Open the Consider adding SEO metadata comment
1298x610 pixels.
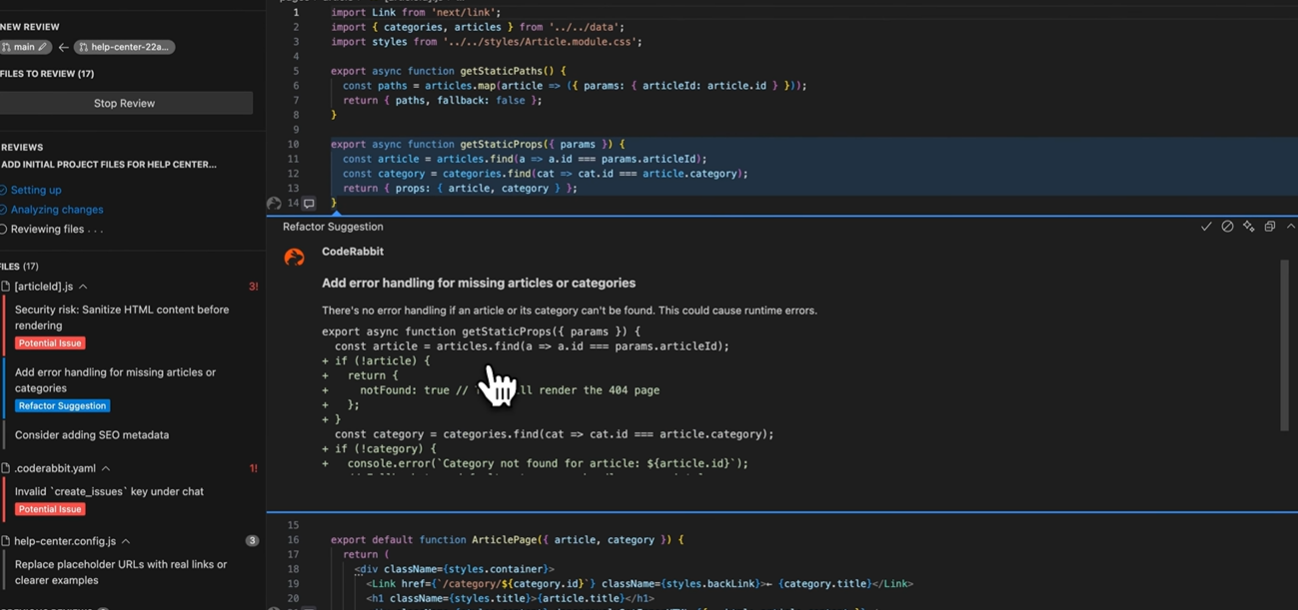[92, 435]
